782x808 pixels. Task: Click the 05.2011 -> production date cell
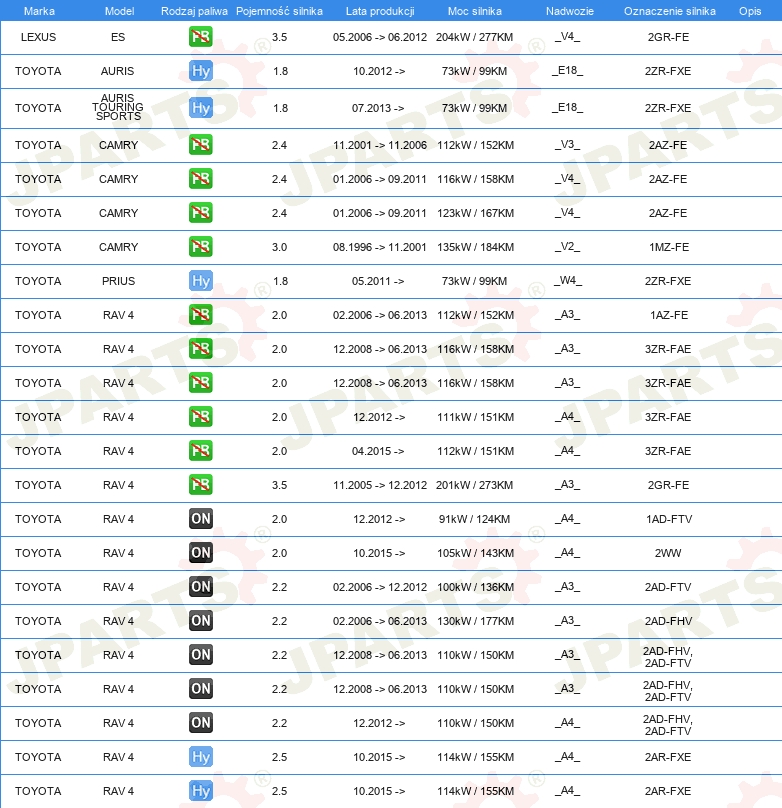pos(378,281)
